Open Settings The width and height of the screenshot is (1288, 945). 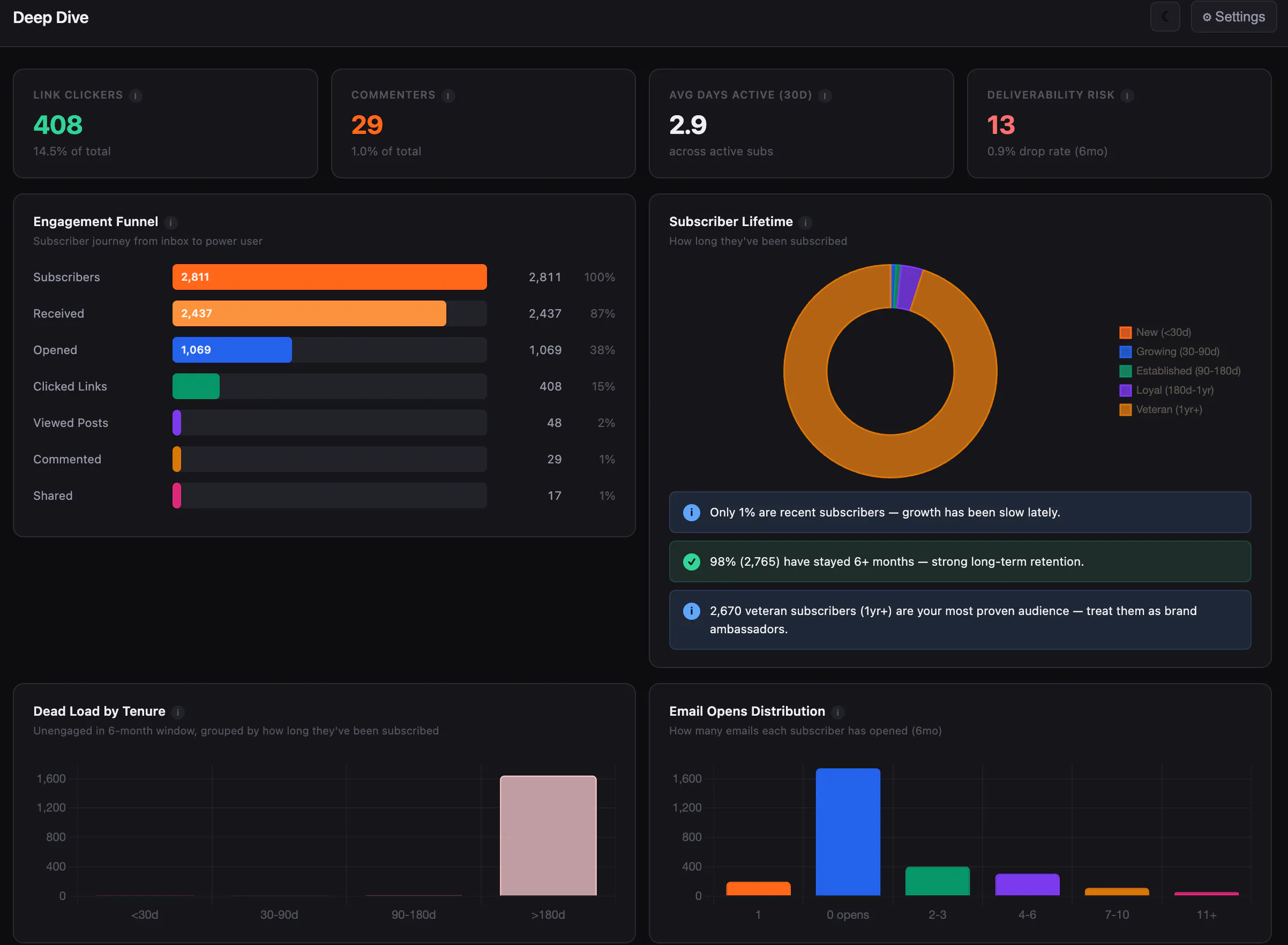(x=1234, y=17)
